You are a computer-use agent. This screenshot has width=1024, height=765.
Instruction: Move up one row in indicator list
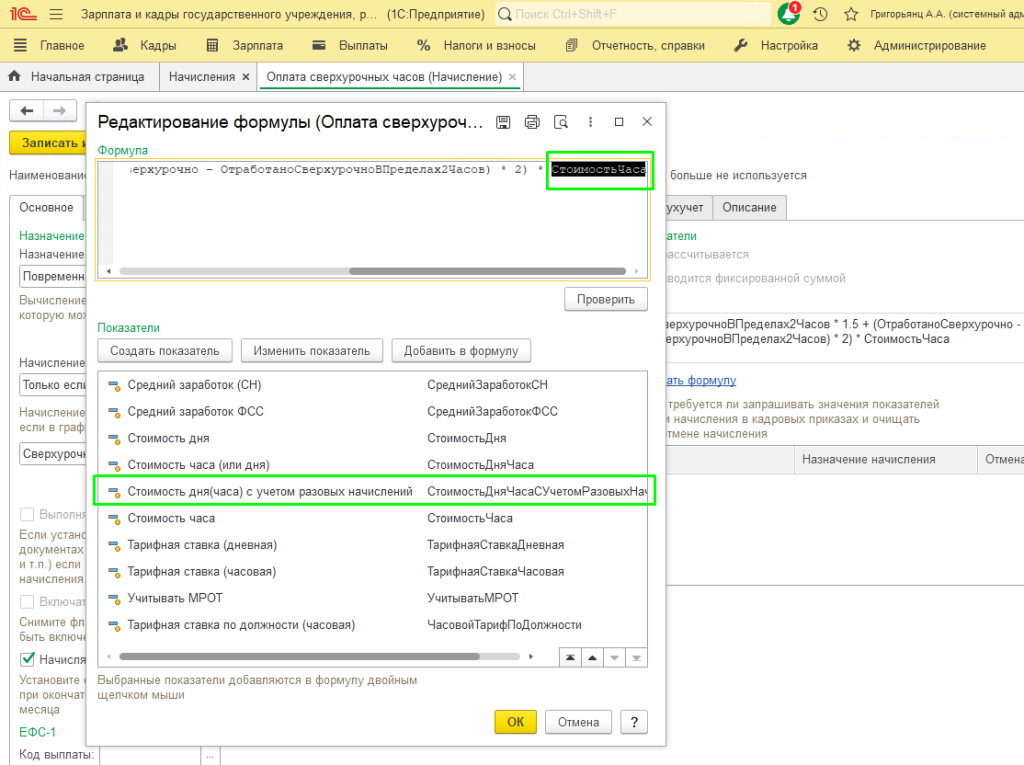pos(592,657)
